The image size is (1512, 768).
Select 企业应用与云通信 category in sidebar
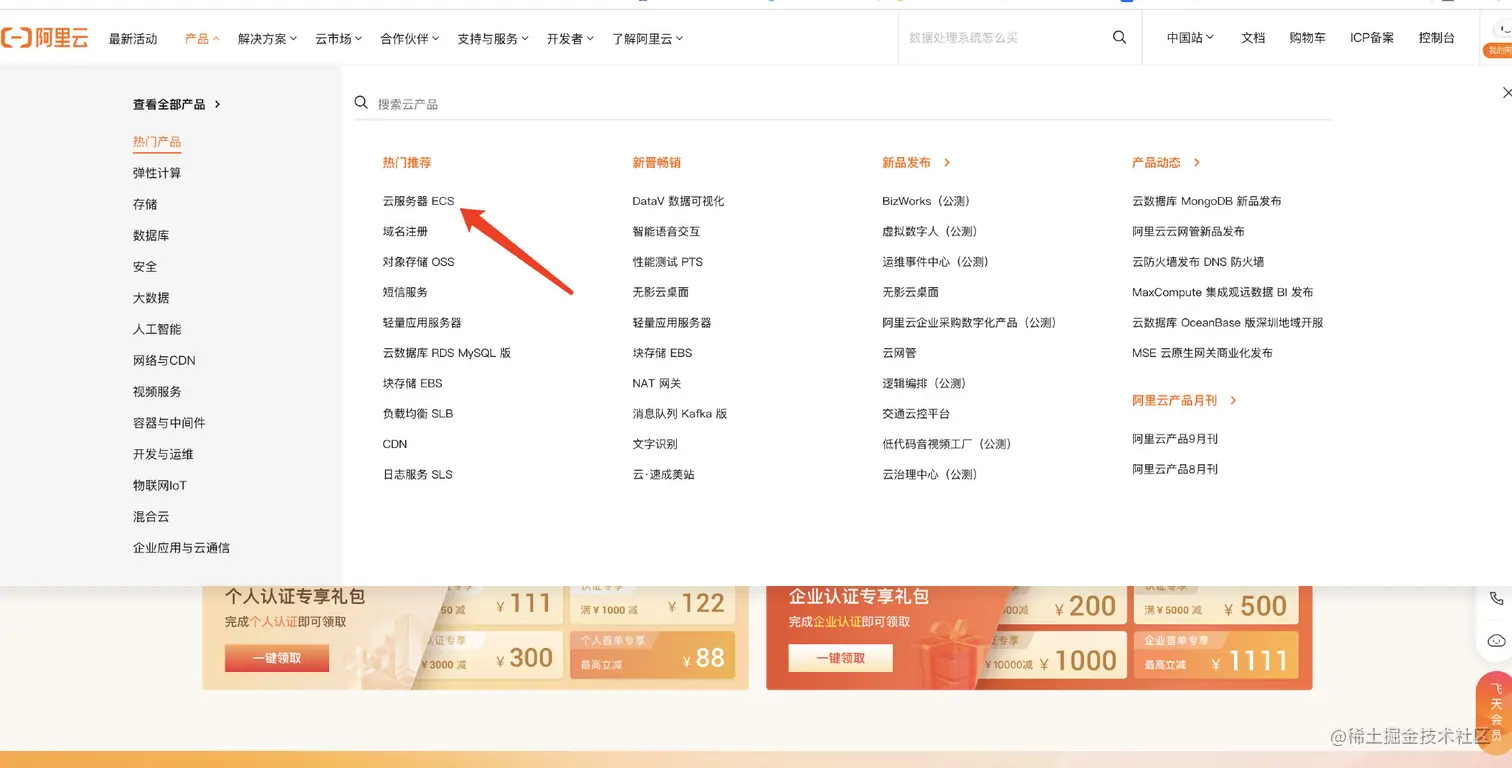(x=181, y=548)
